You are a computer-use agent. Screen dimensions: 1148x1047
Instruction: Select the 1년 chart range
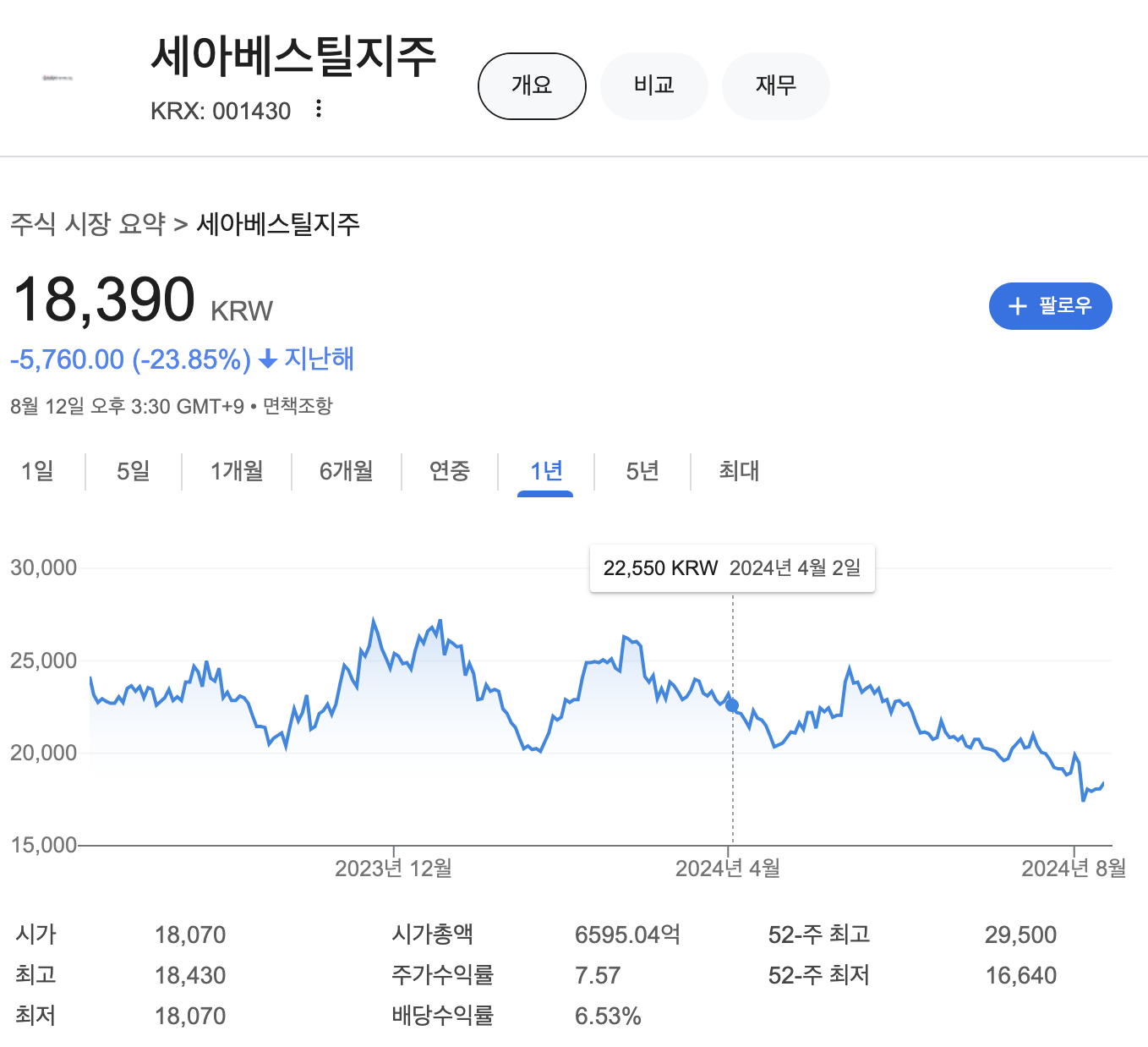click(546, 471)
